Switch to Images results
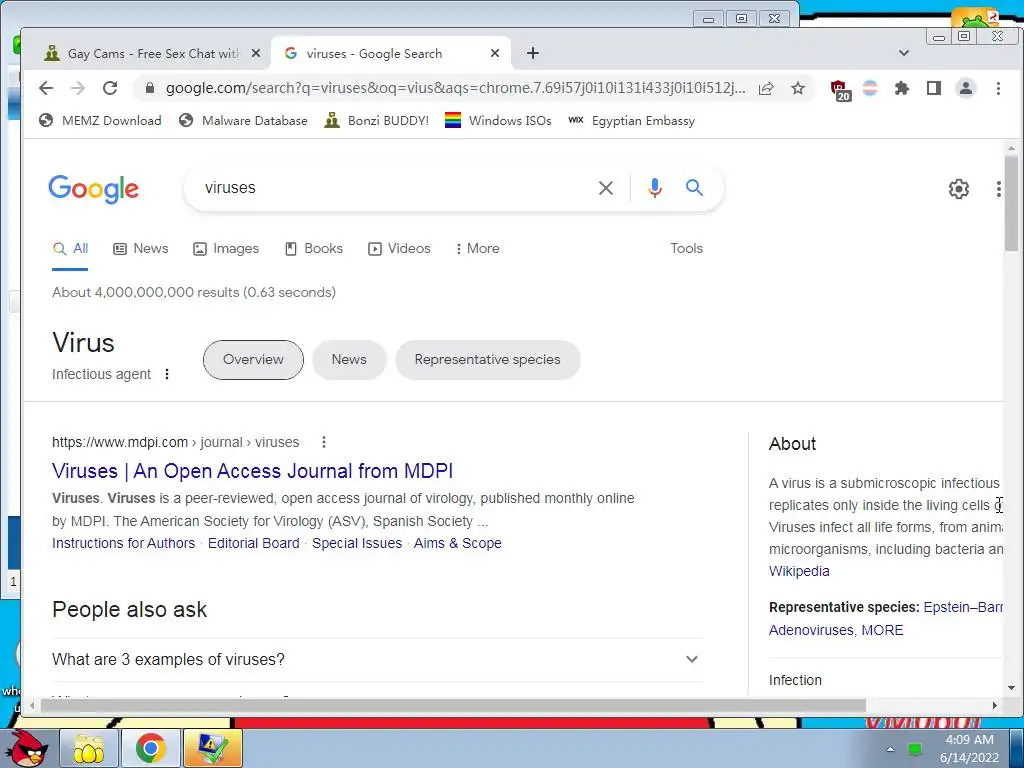The image size is (1024, 768). [226, 248]
